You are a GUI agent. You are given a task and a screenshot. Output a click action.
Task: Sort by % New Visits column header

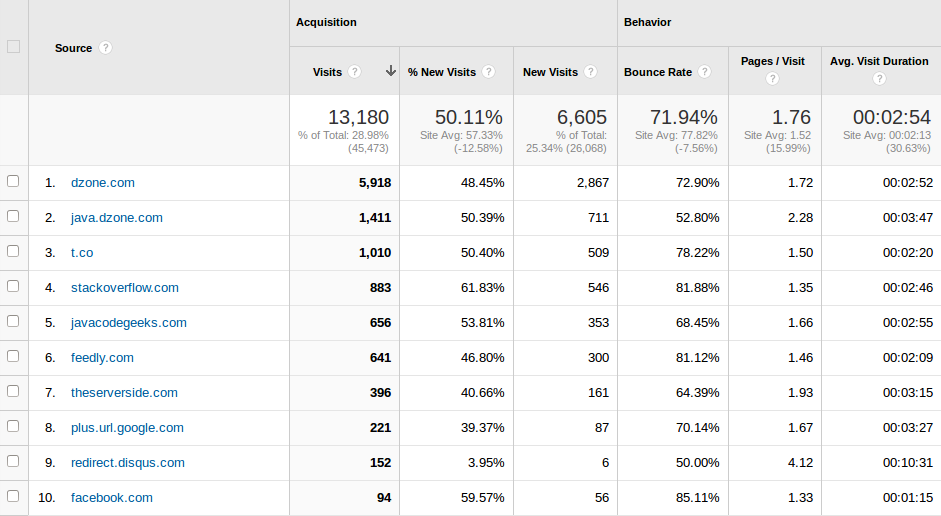point(442,72)
